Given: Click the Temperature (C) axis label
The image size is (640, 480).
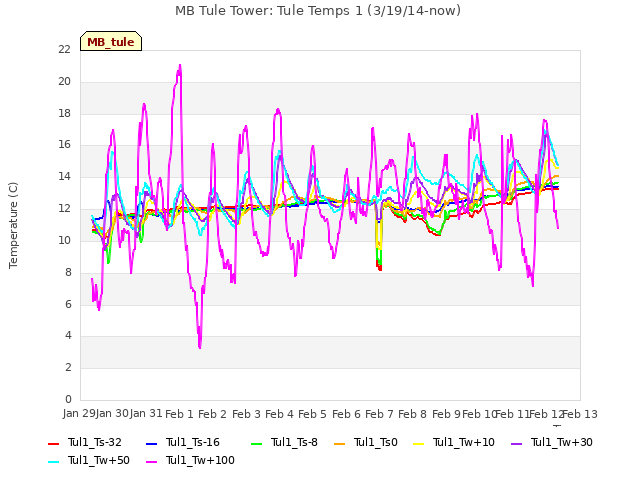Looking at the screenshot, I should (x=13, y=225).
